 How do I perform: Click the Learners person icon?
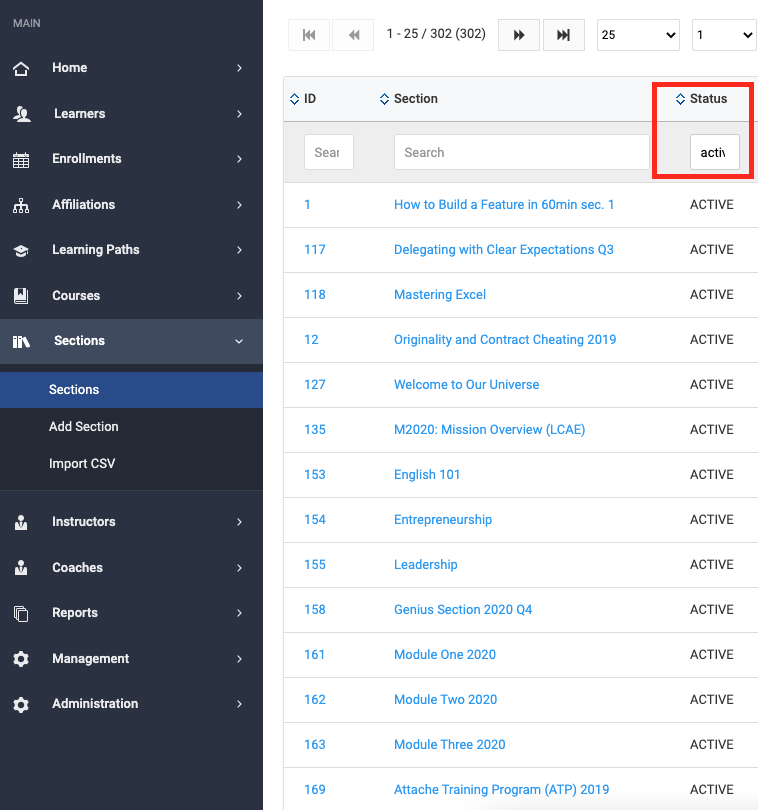(x=21, y=114)
